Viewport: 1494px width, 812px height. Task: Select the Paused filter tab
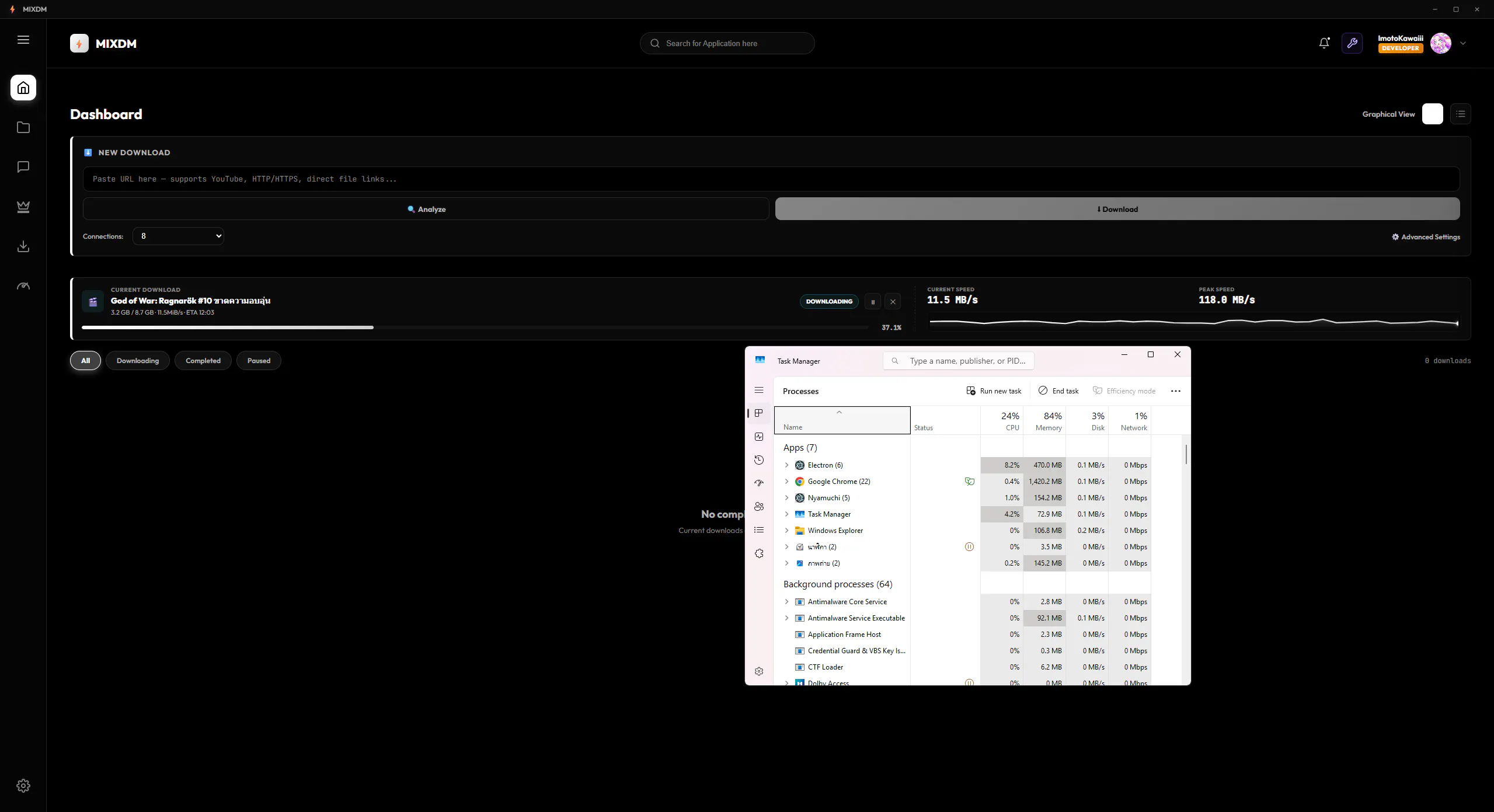(259, 361)
